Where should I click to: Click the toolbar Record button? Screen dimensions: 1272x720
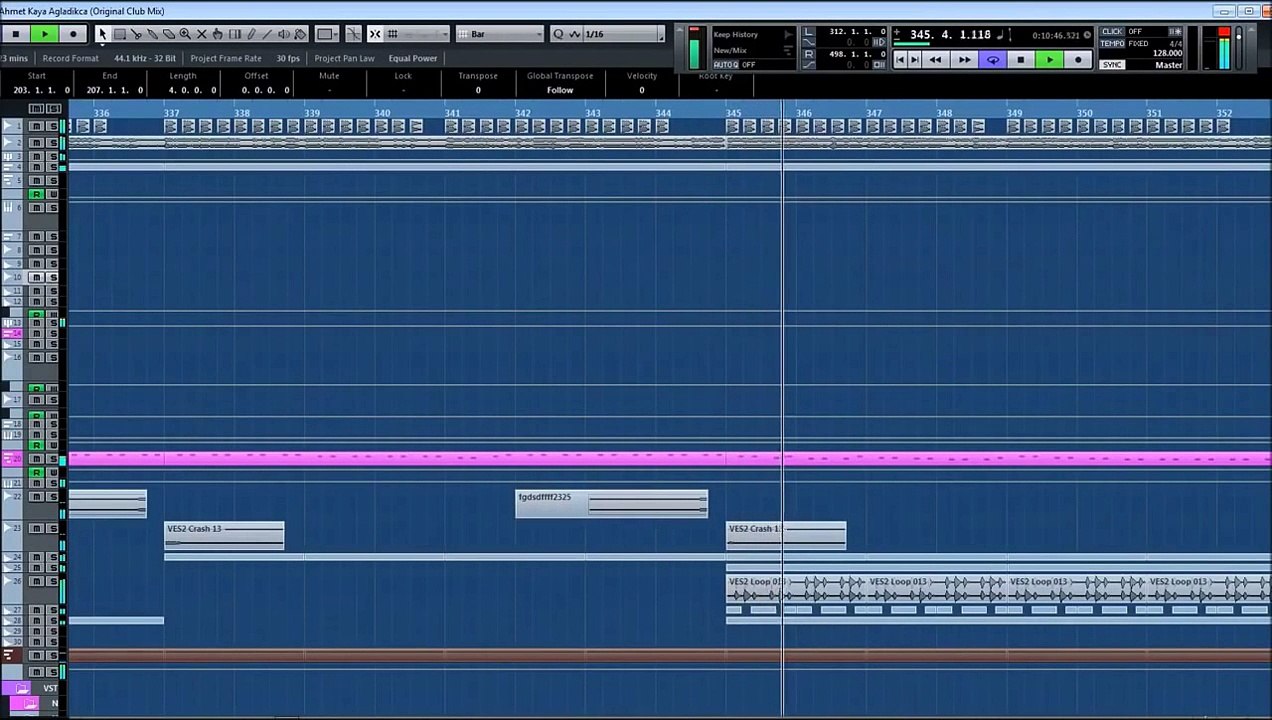pos(73,34)
